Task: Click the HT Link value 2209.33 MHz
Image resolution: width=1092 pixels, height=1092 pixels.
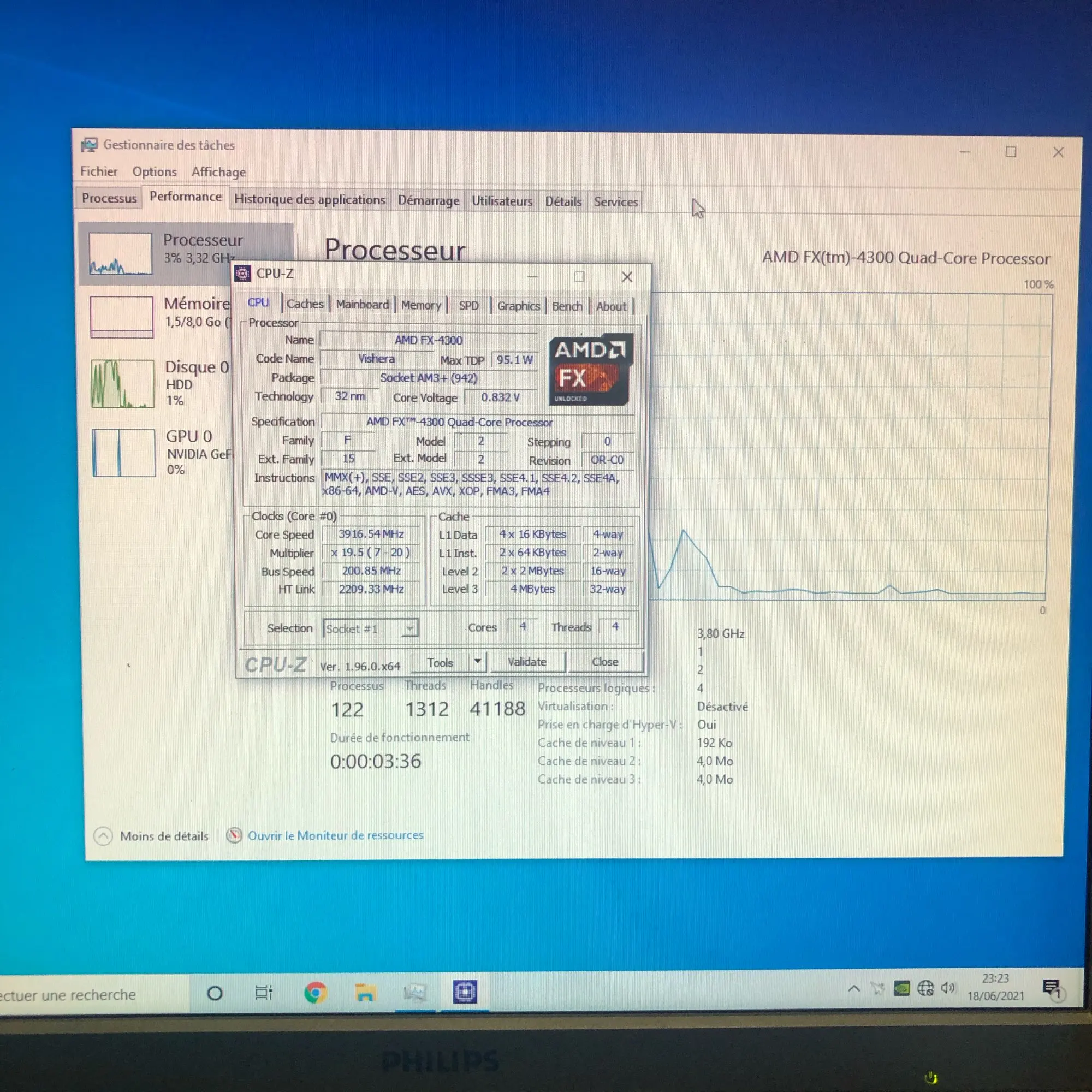Action: 371,589
